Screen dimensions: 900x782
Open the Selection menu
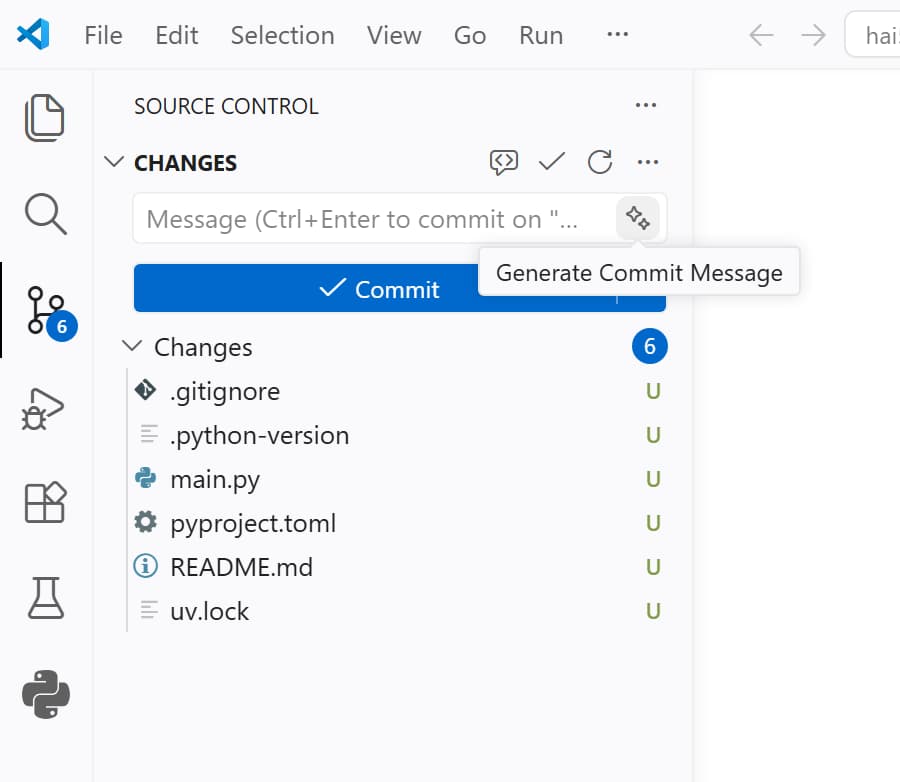(282, 35)
